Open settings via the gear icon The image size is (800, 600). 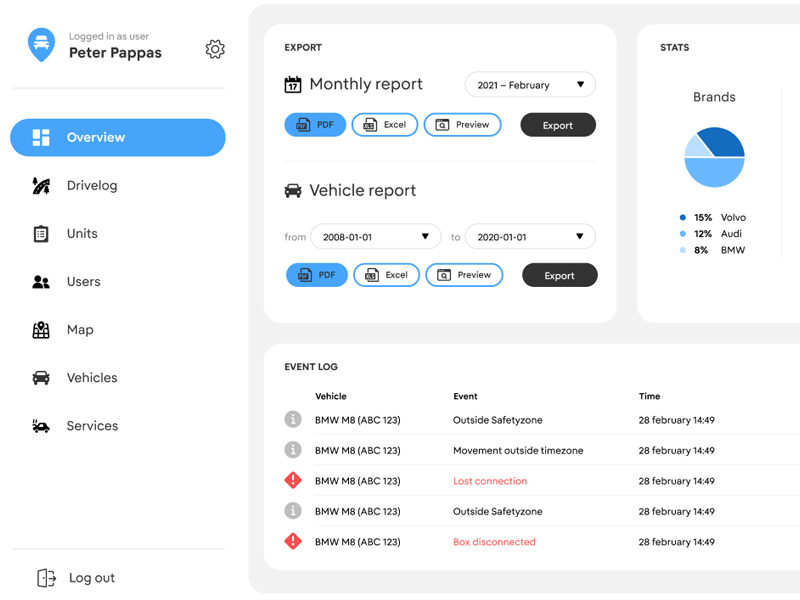click(x=215, y=49)
